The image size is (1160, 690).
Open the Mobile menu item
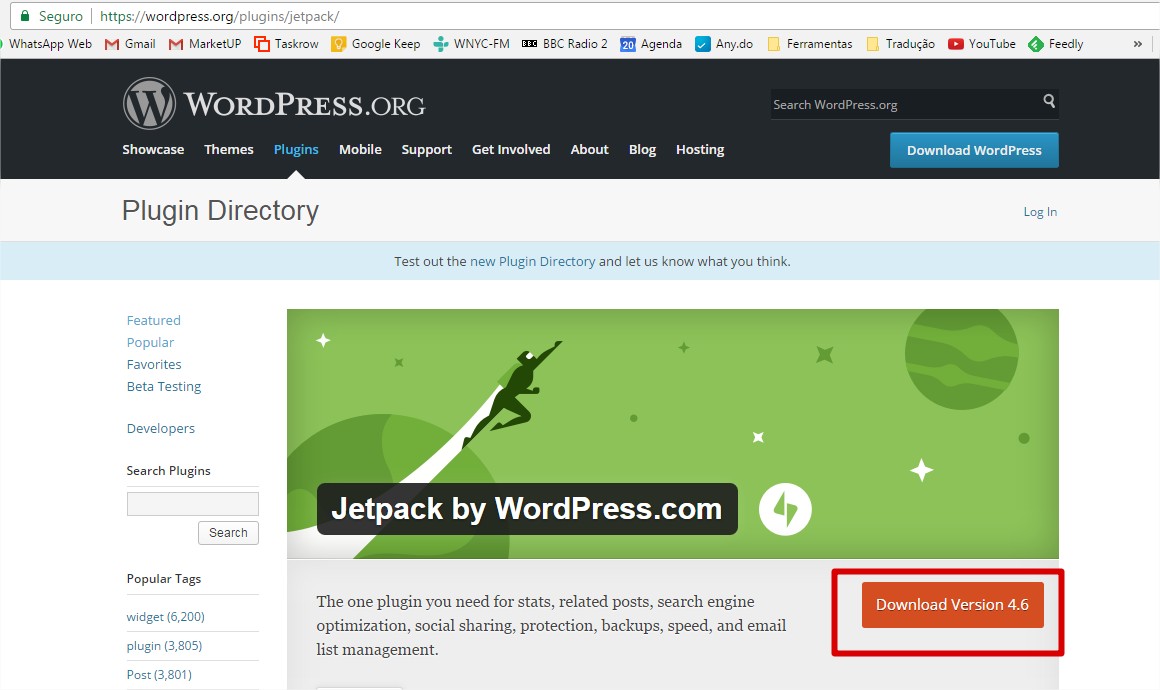pos(360,149)
